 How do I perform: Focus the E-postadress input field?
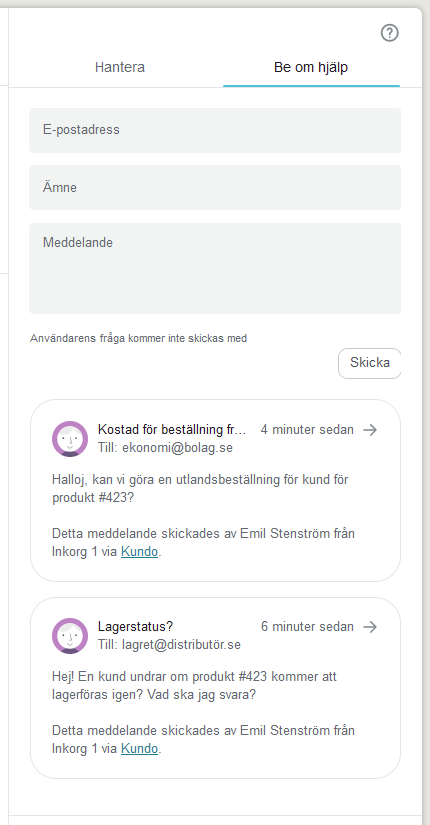(x=215, y=130)
